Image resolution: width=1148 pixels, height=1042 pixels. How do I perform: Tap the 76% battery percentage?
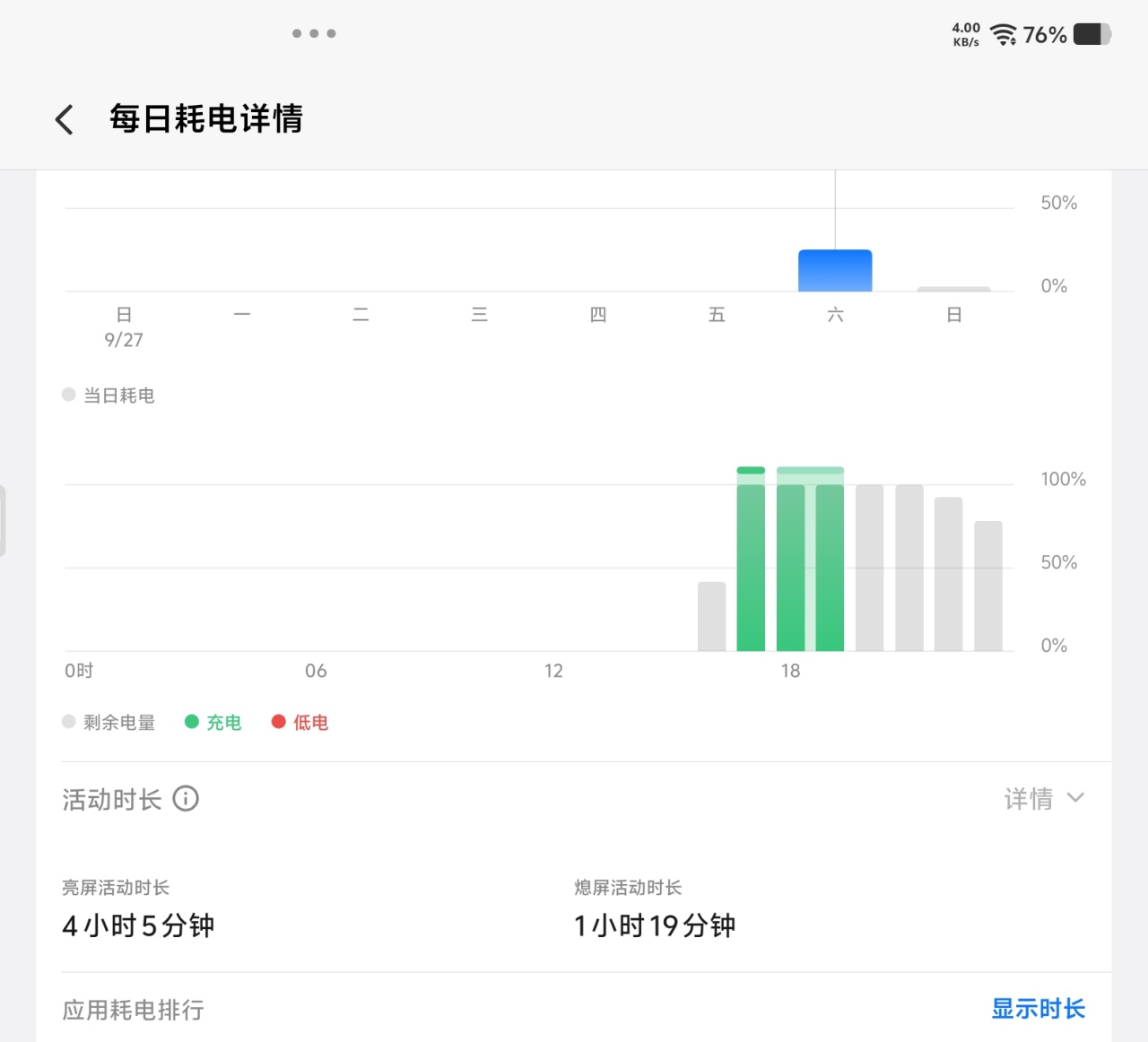click(x=1045, y=35)
